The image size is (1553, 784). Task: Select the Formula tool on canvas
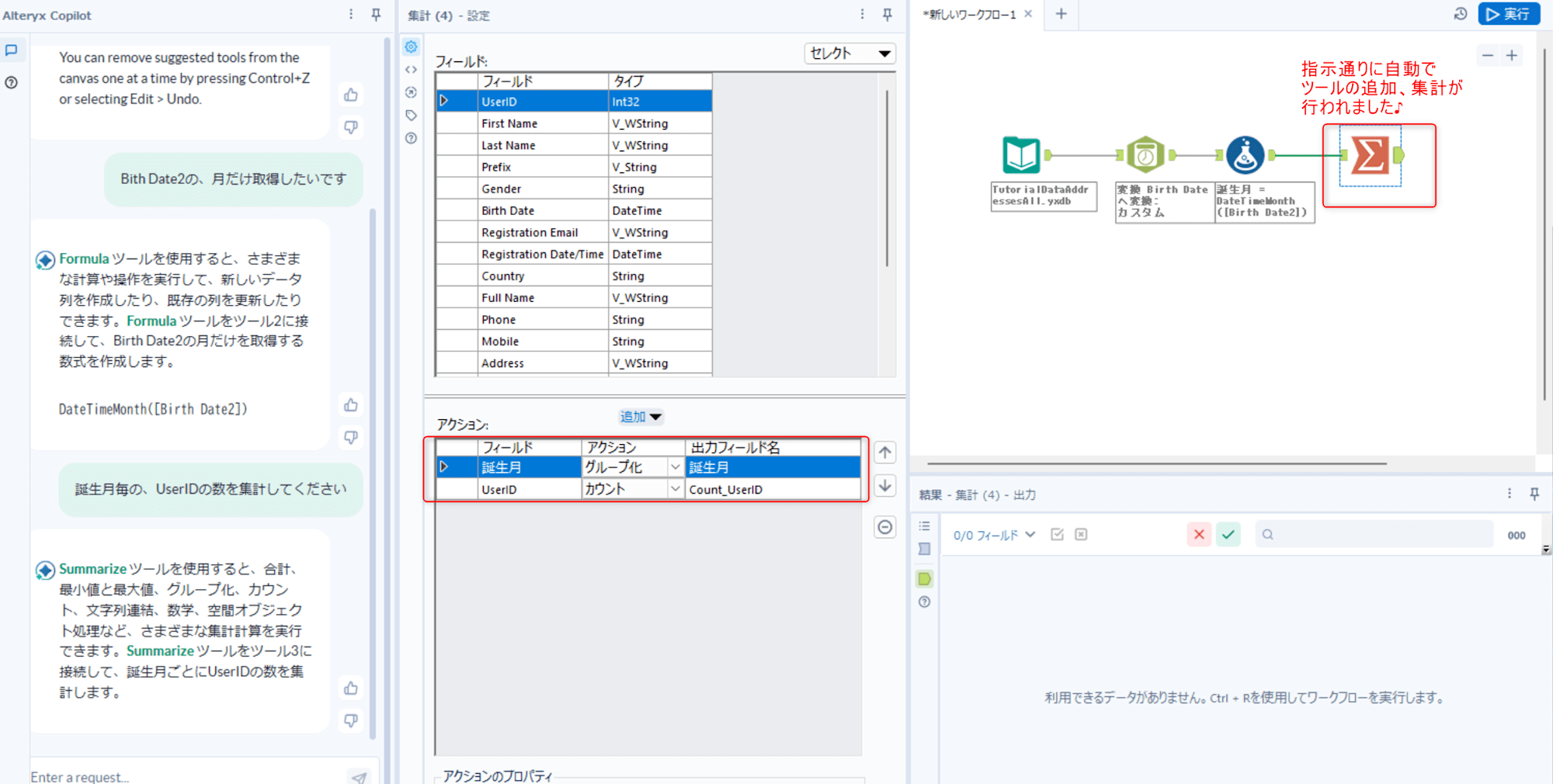pyautogui.click(x=1245, y=155)
